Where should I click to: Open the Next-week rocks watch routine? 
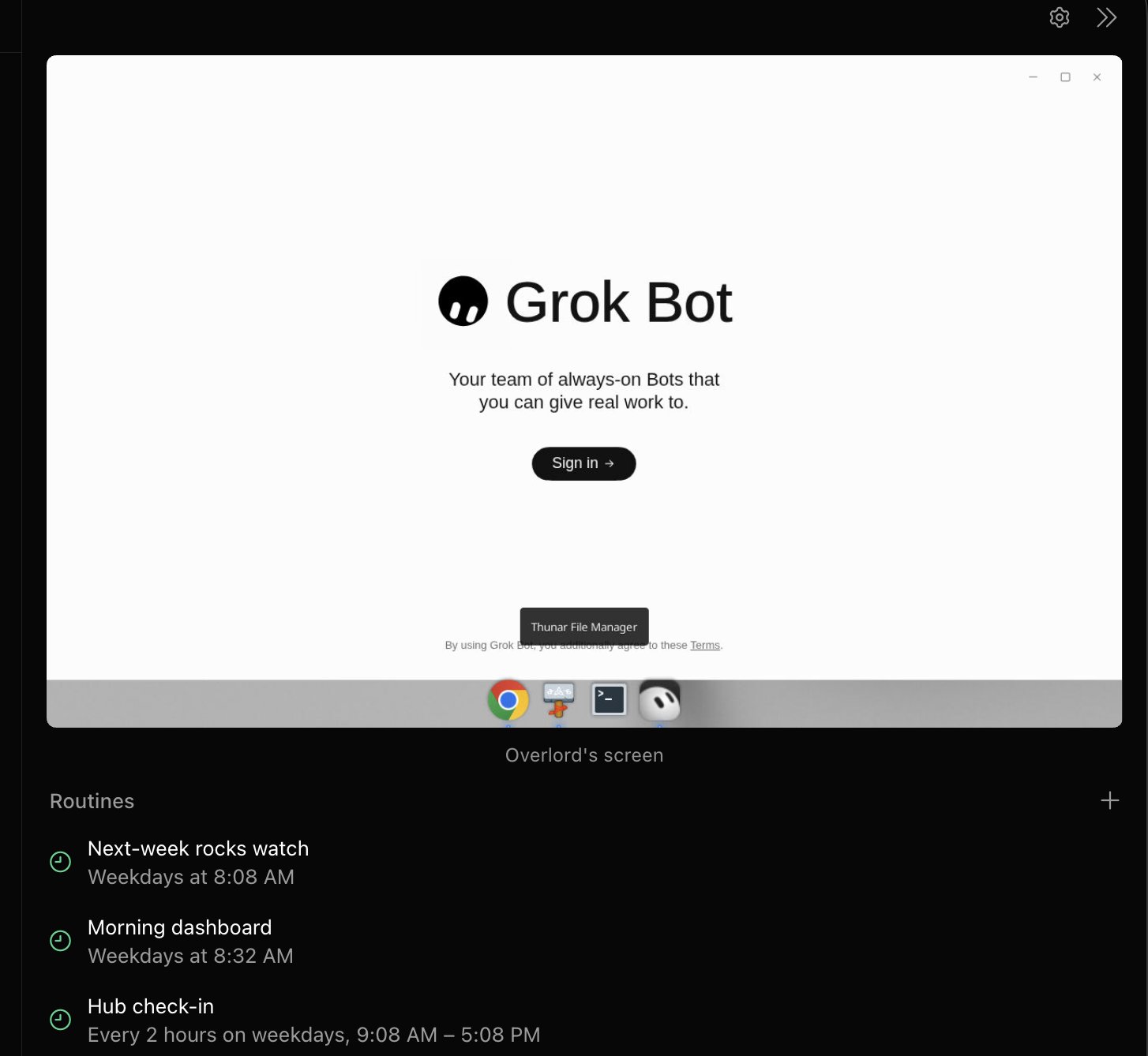[x=584, y=862]
